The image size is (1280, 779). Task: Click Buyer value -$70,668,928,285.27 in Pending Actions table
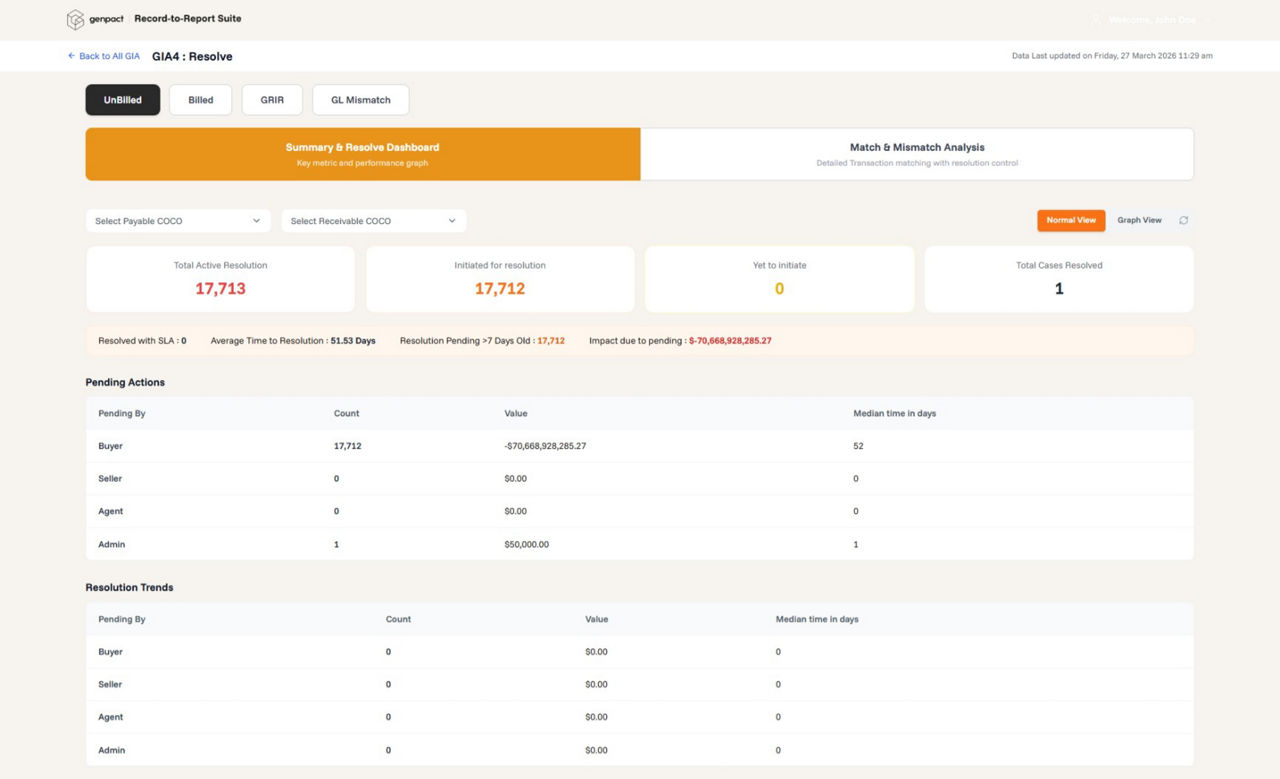545,446
